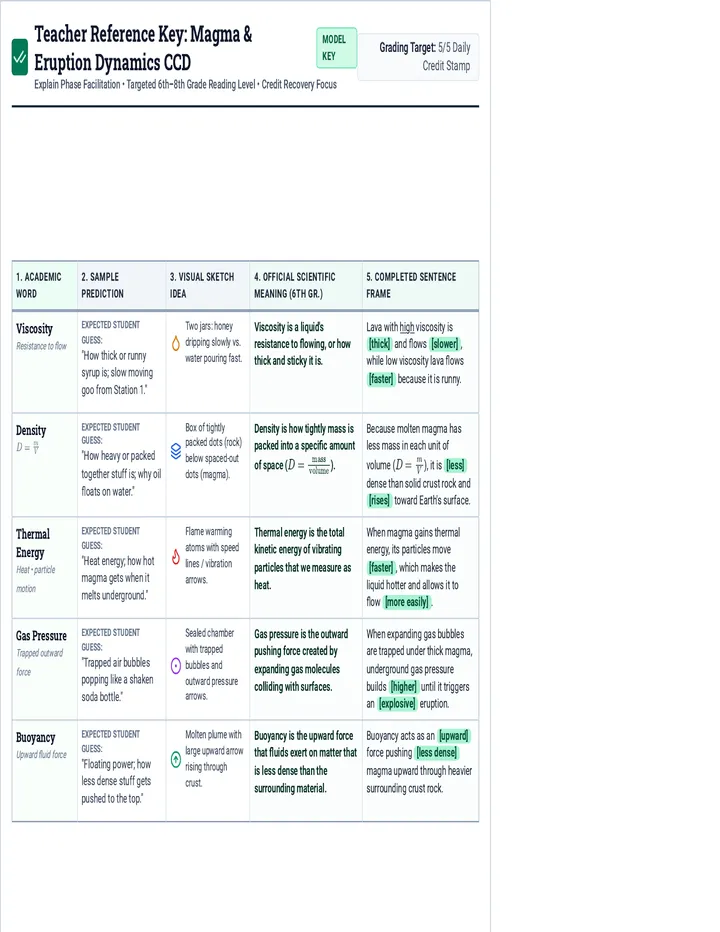Click the highlighted '[faster]' answer in the Viscosity row
Image resolution: width=720 pixels, height=932 pixels.
(381, 379)
